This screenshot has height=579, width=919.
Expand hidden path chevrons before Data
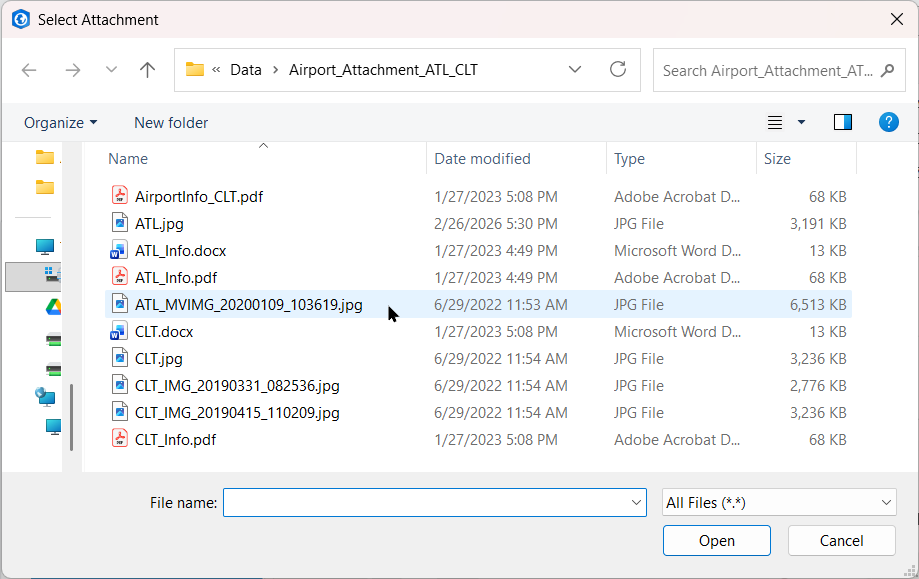[x=216, y=70]
